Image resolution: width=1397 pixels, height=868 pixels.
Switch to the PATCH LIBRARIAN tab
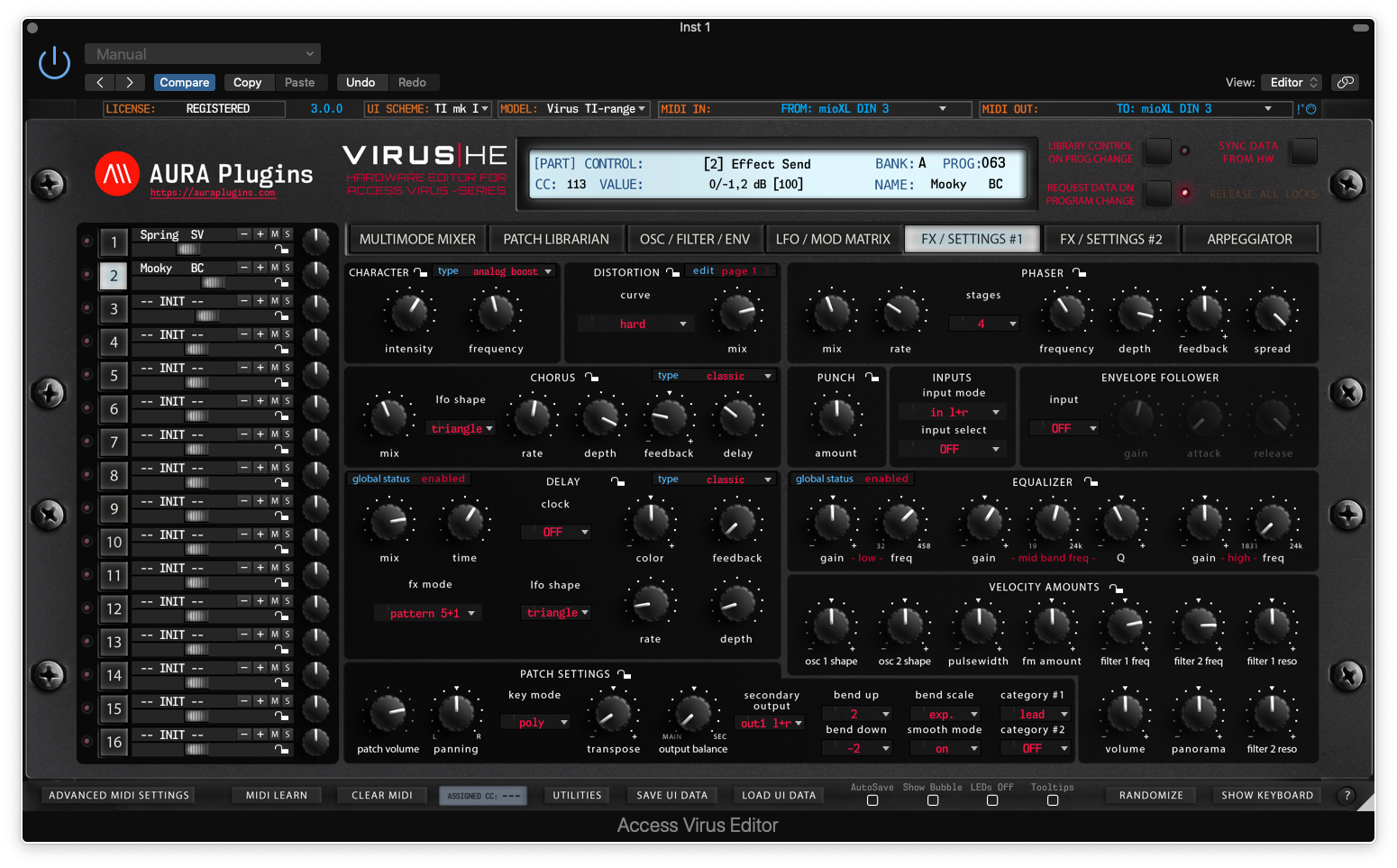point(556,239)
